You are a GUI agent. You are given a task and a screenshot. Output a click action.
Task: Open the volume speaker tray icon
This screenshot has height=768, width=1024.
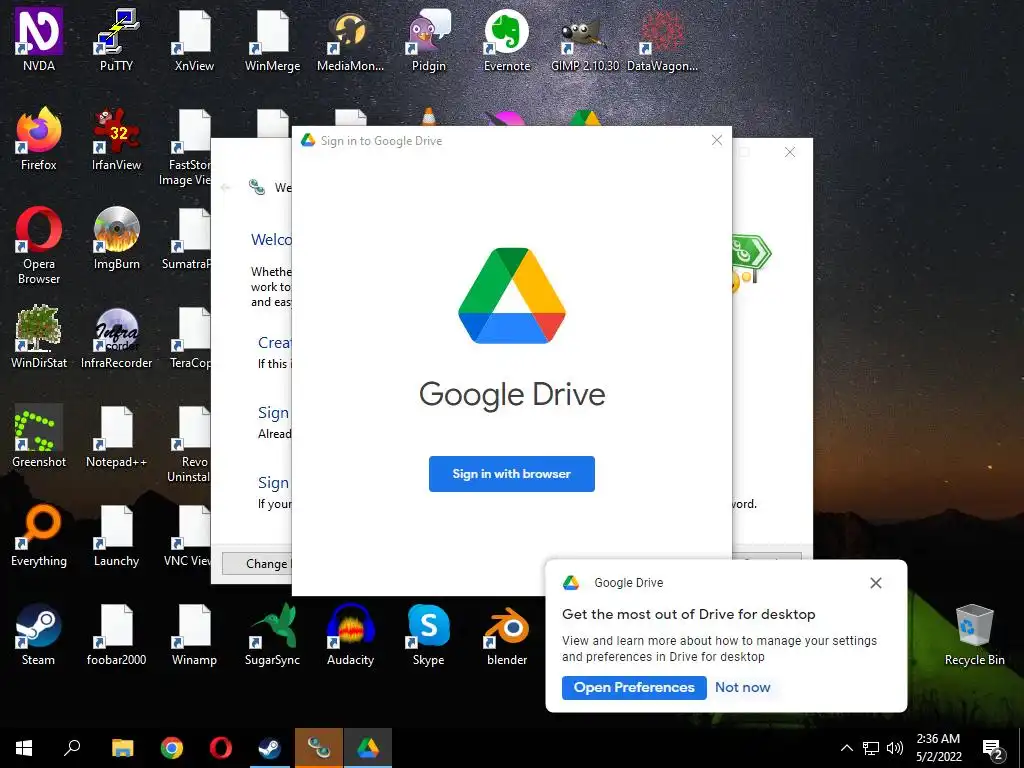(x=895, y=748)
